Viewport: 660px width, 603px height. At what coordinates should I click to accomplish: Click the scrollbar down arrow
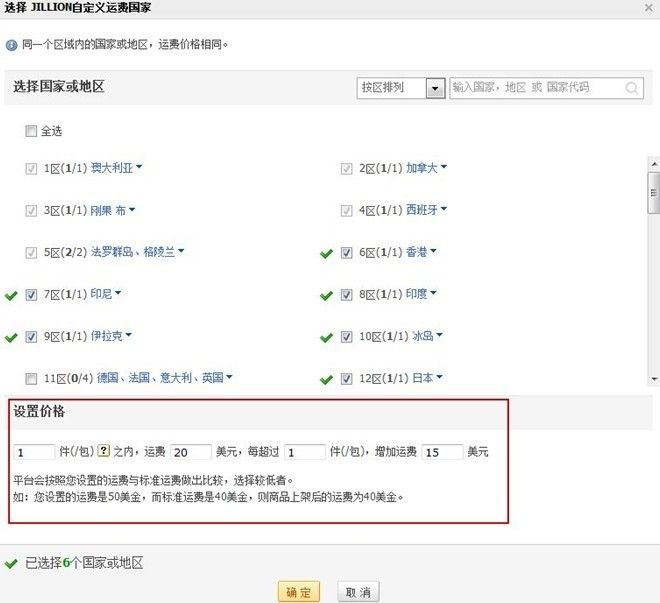(x=654, y=379)
